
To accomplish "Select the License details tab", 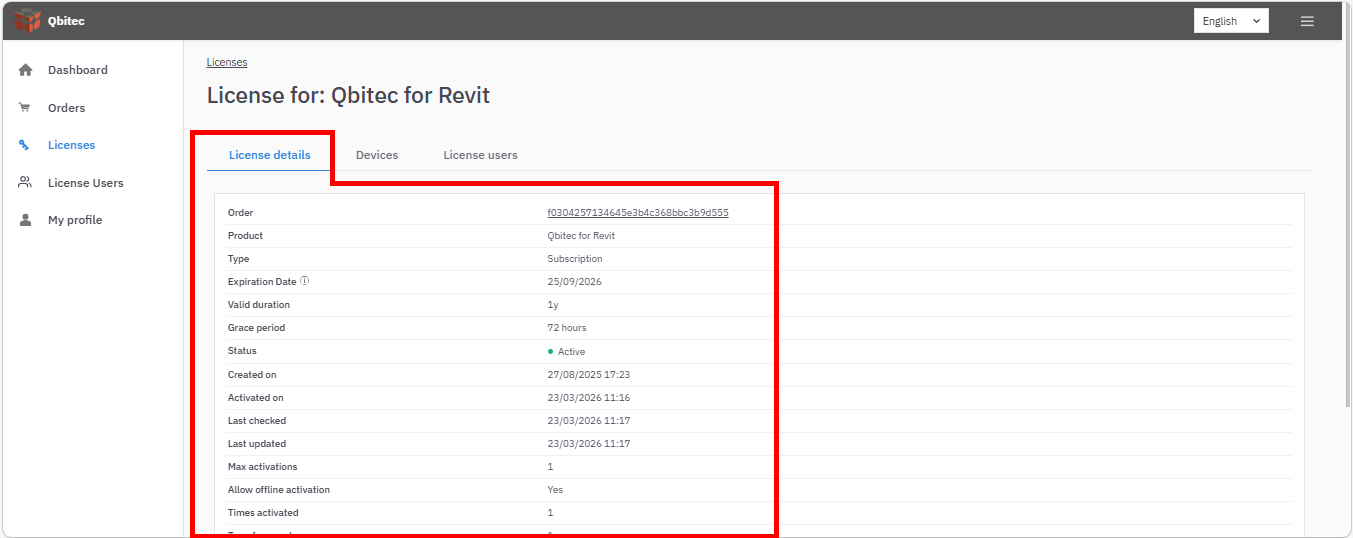I will pos(269,155).
